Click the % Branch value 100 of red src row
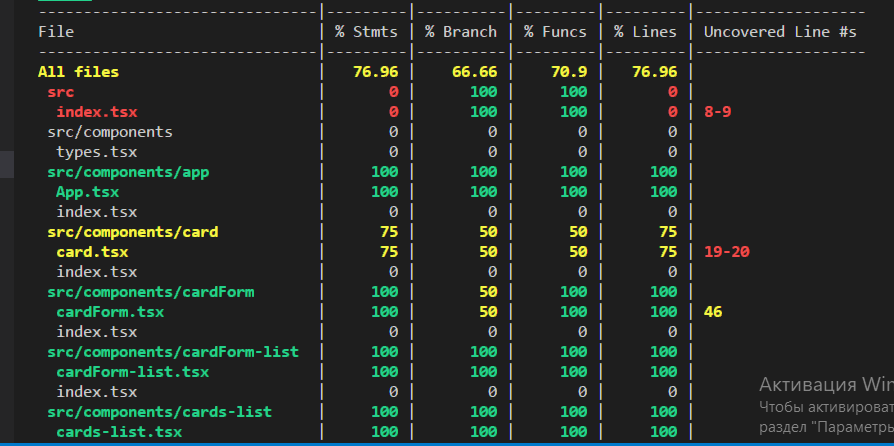This screenshot has width=894, height=446. (x=483, y=92)
